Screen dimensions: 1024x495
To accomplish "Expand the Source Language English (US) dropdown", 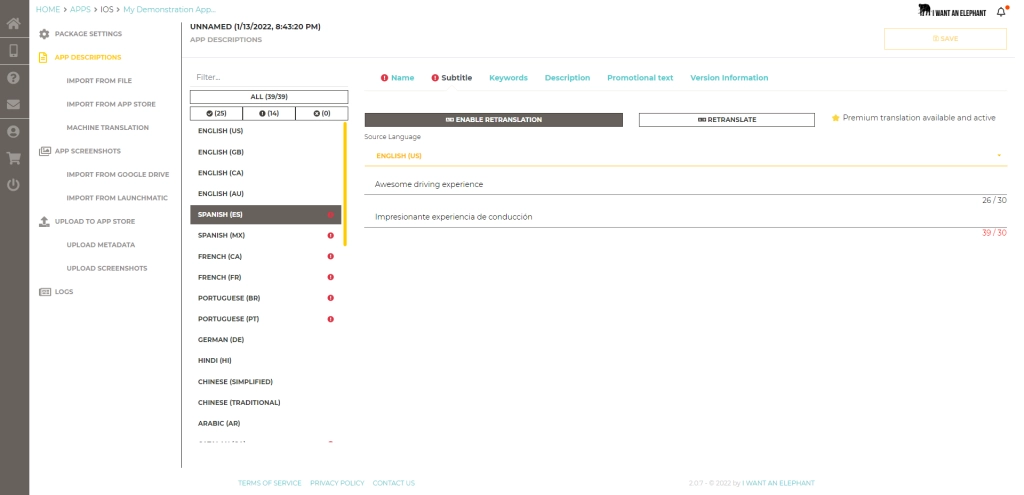I will (686, 156).
